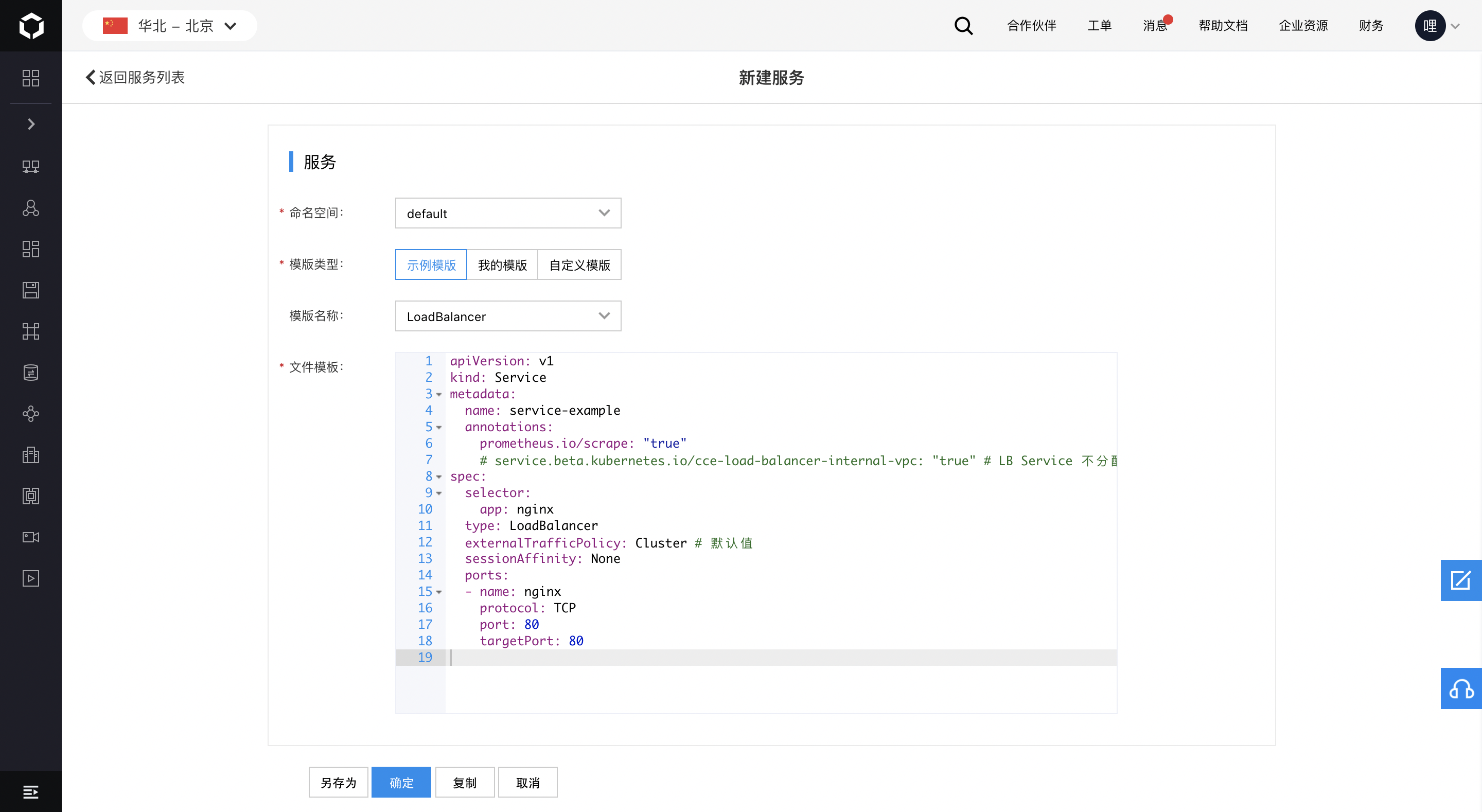The width and height of the screenshot is (1482, 812).
Task: Open the image repository sidebar icon
Action: click(31, 496)
